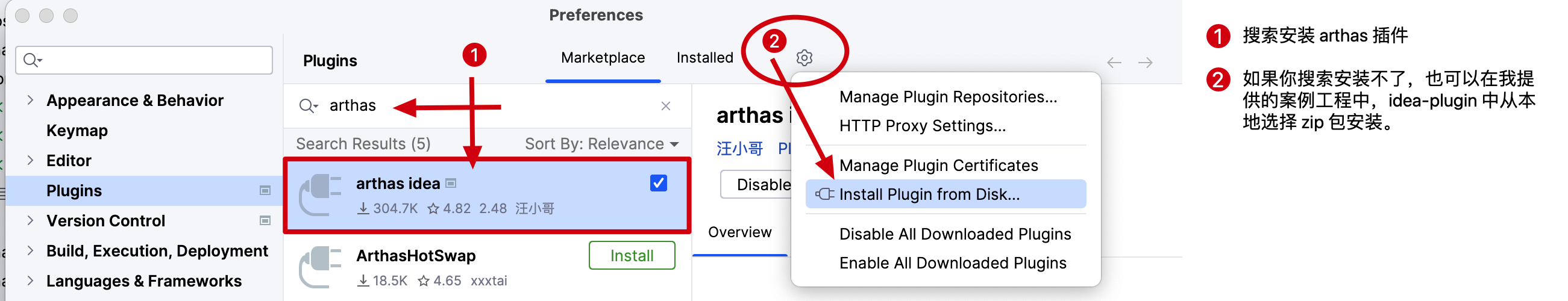Choose Disable All Downloaded Plugins
The height and width of the screenshot is (301, 1568).
(x=955, y=234)
